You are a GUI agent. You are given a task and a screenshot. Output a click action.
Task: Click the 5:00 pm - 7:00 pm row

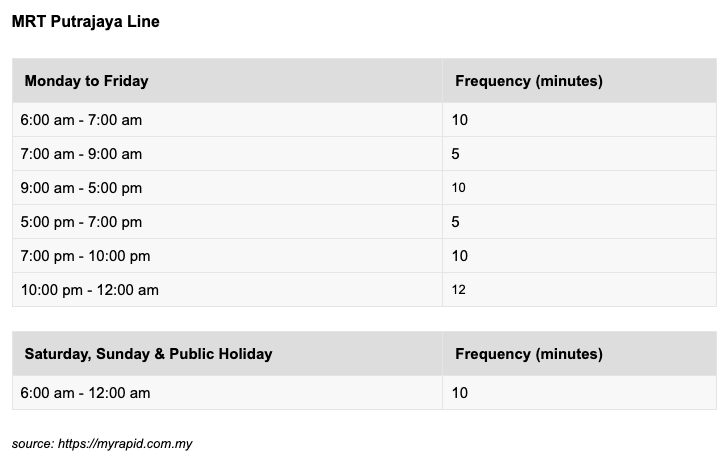[364, 222]
